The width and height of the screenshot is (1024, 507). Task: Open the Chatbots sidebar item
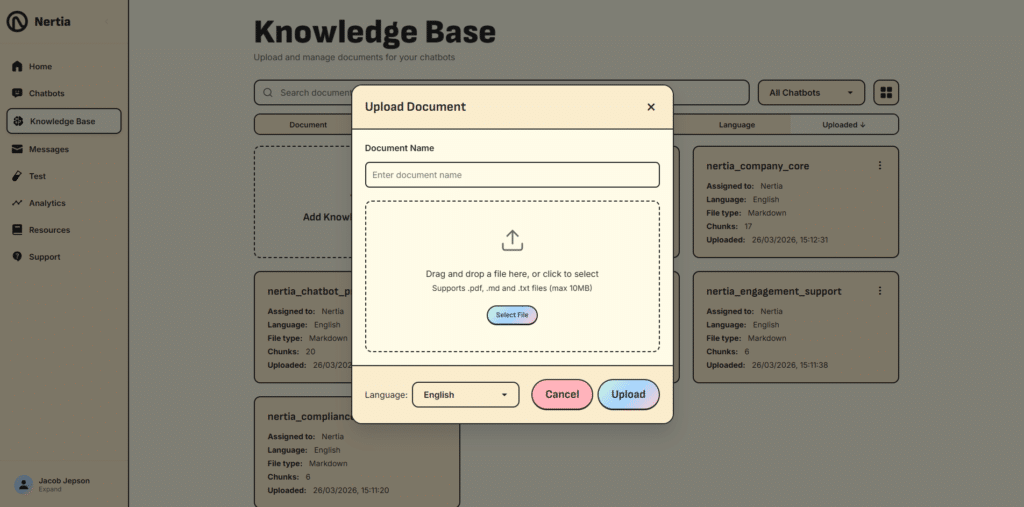coord(63,93)
